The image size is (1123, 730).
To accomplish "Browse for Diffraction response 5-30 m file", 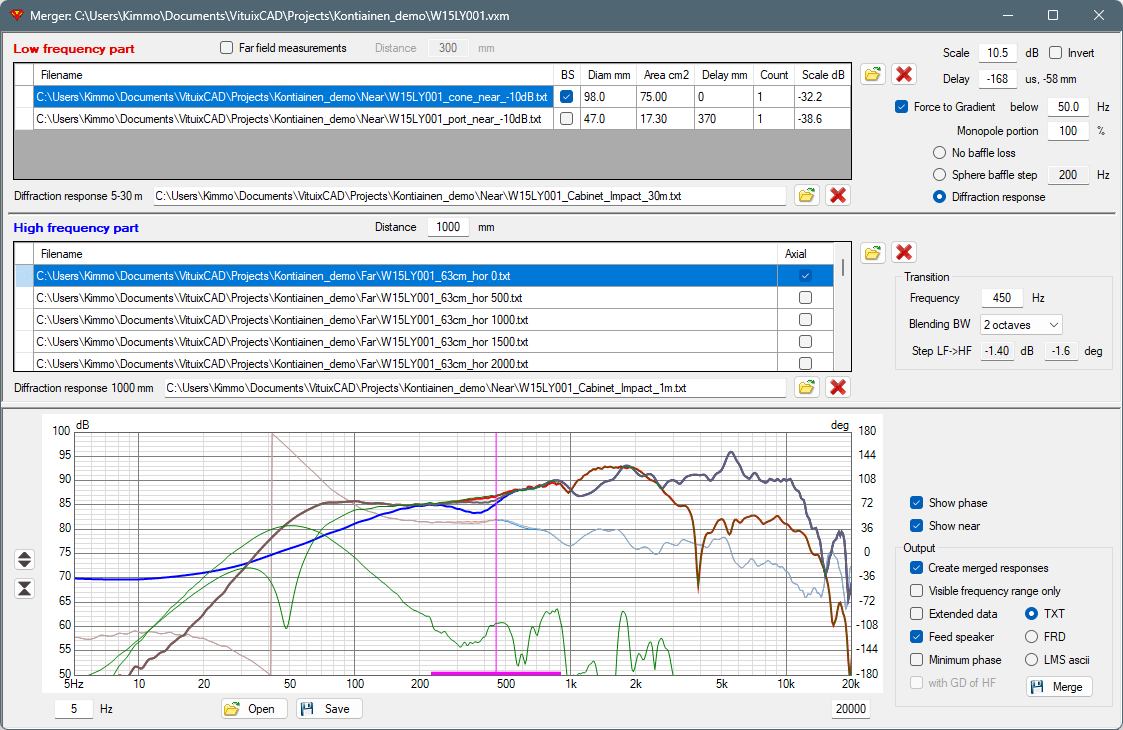I will pyautogui.click(x=806, y=195).
